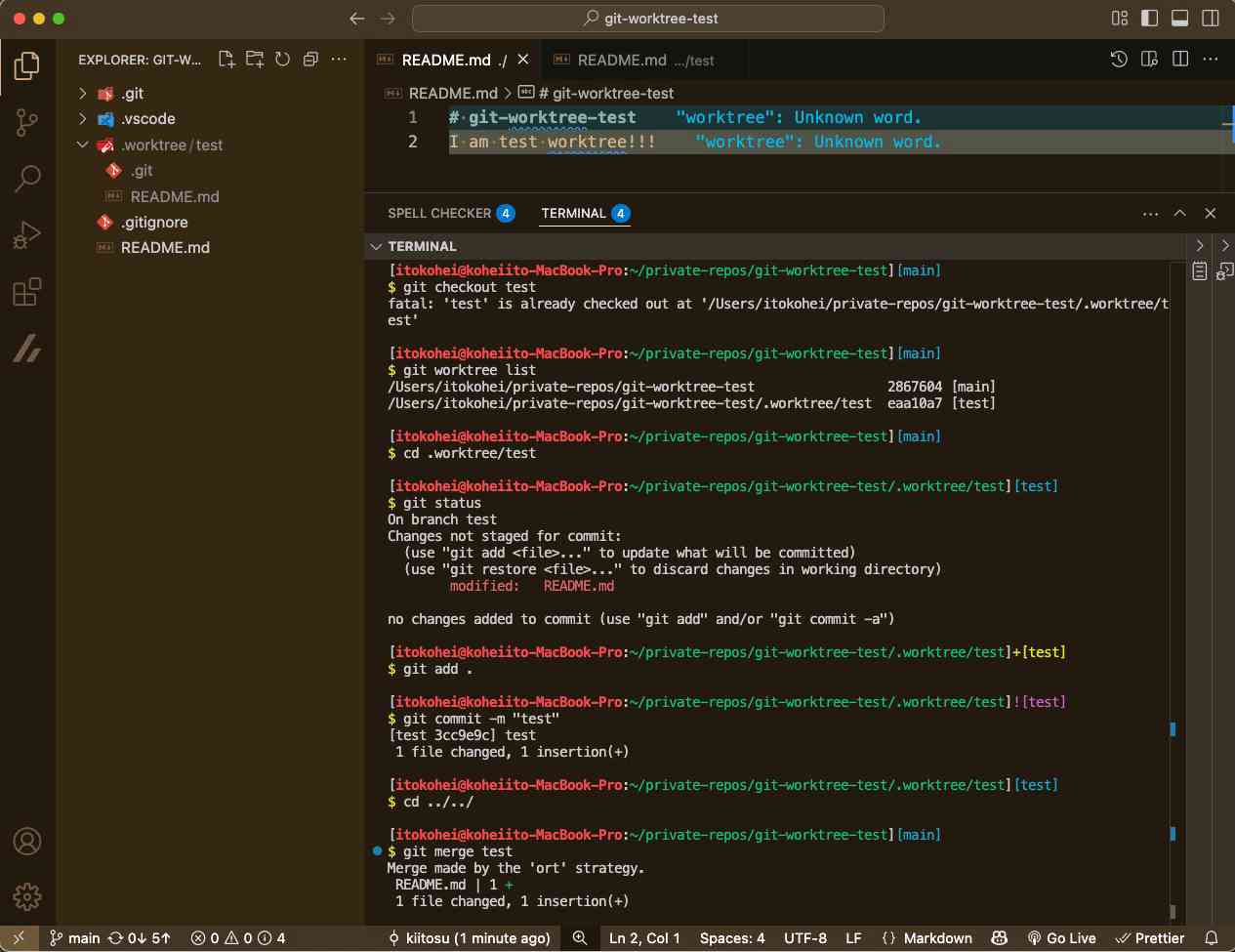Open the Run and Debug panel icon

[26, 234]
